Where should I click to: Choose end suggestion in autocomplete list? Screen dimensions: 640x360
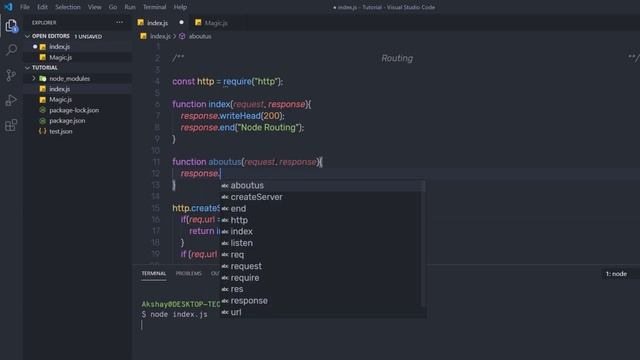[322, 209]
